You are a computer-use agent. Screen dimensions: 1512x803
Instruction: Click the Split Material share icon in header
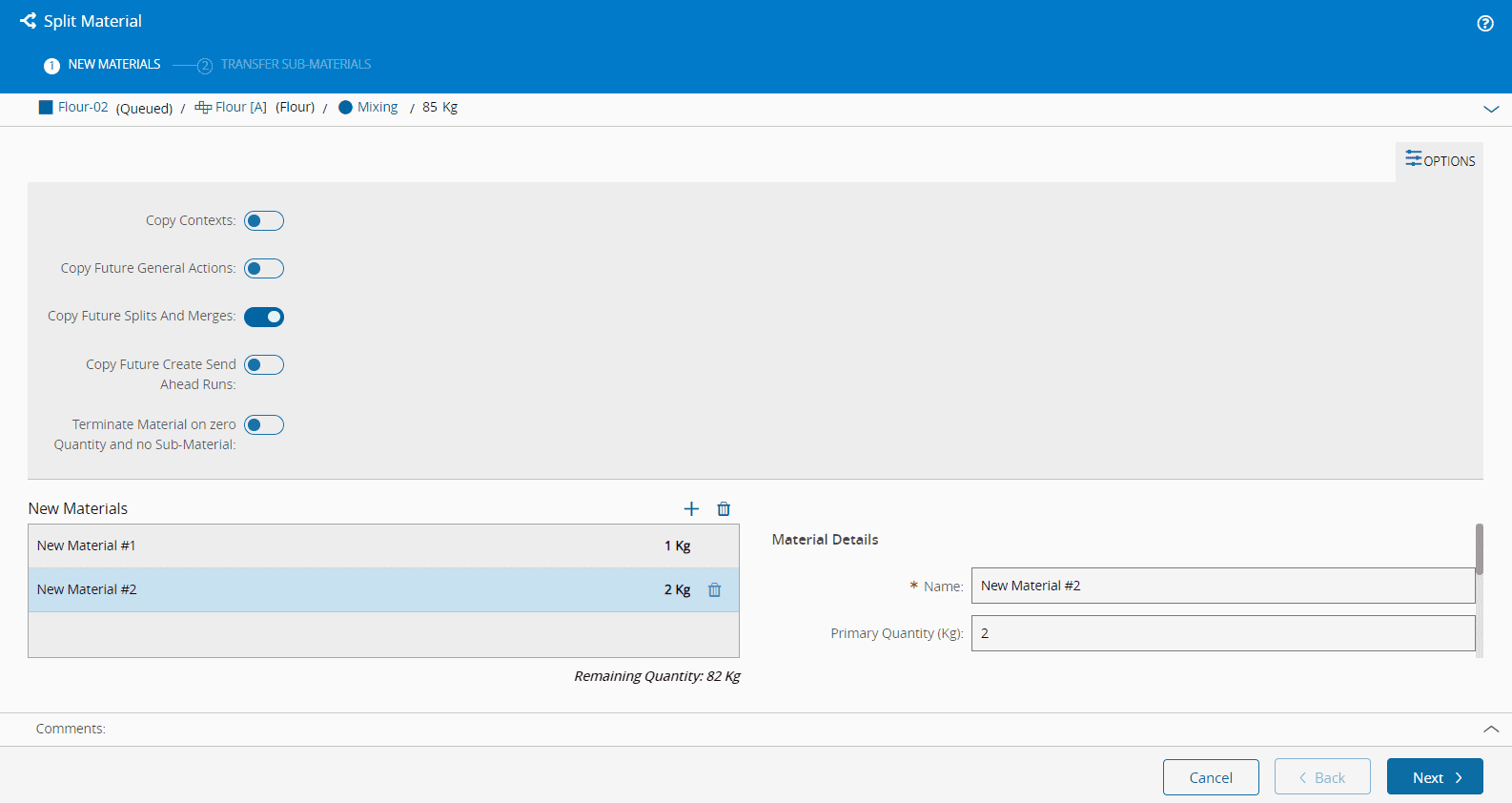[x=29, y=21]
